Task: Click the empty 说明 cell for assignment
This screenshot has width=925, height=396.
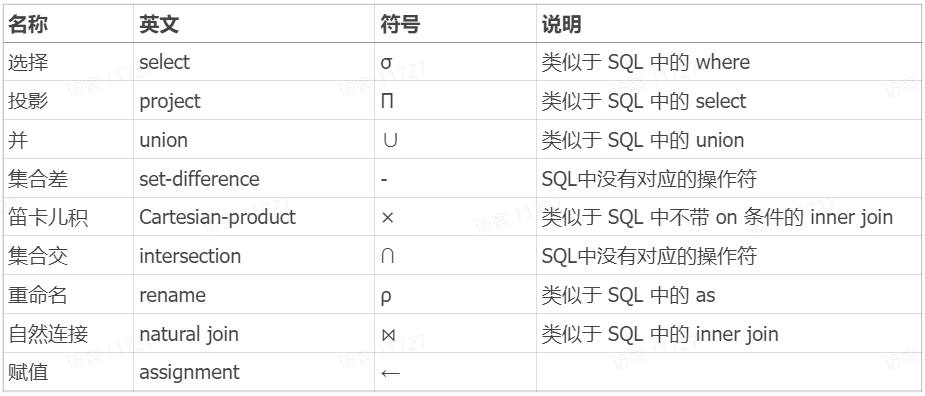Action: click(730, 372)
